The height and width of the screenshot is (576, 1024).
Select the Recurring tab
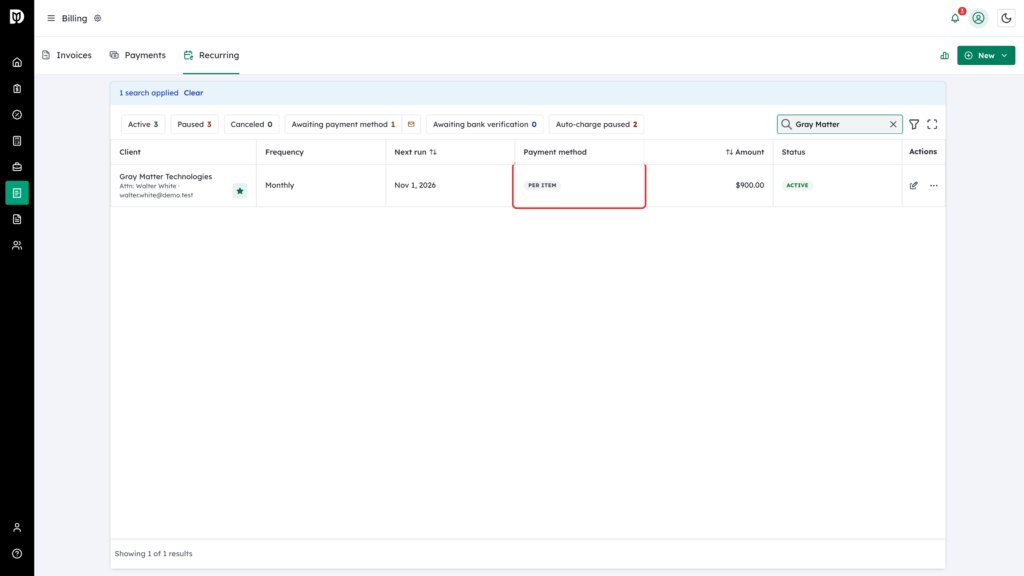pyautogui.click(x=212, y=56)
